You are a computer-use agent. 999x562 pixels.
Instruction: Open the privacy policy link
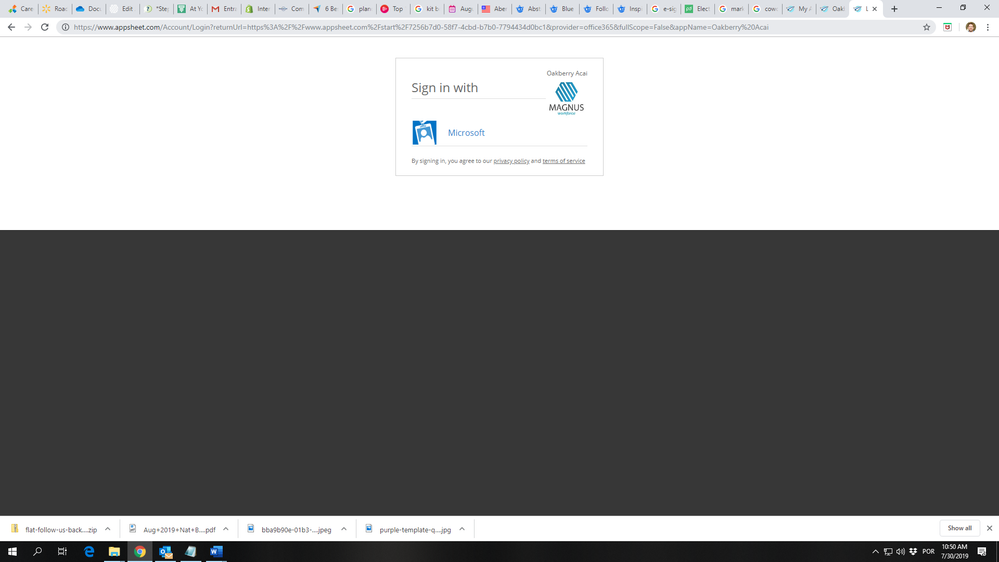pos(511,161)
